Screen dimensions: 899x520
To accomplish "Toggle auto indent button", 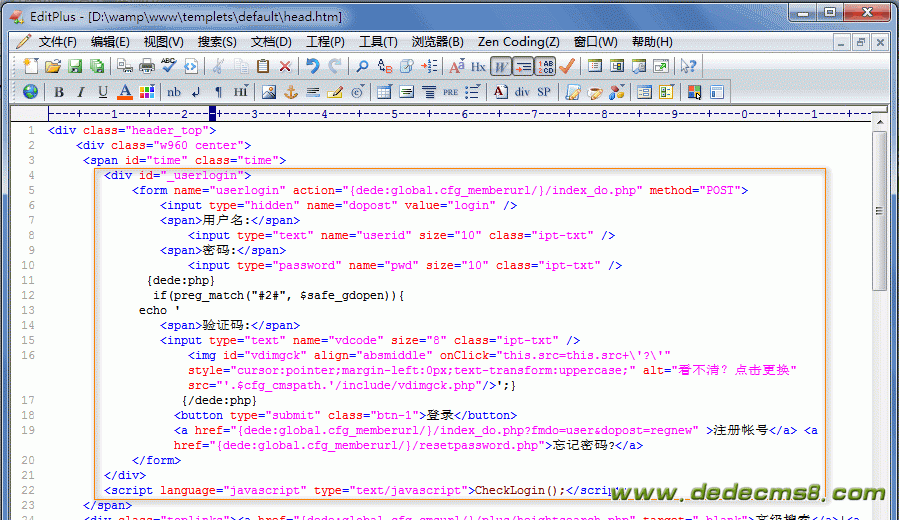I will 523,67.
